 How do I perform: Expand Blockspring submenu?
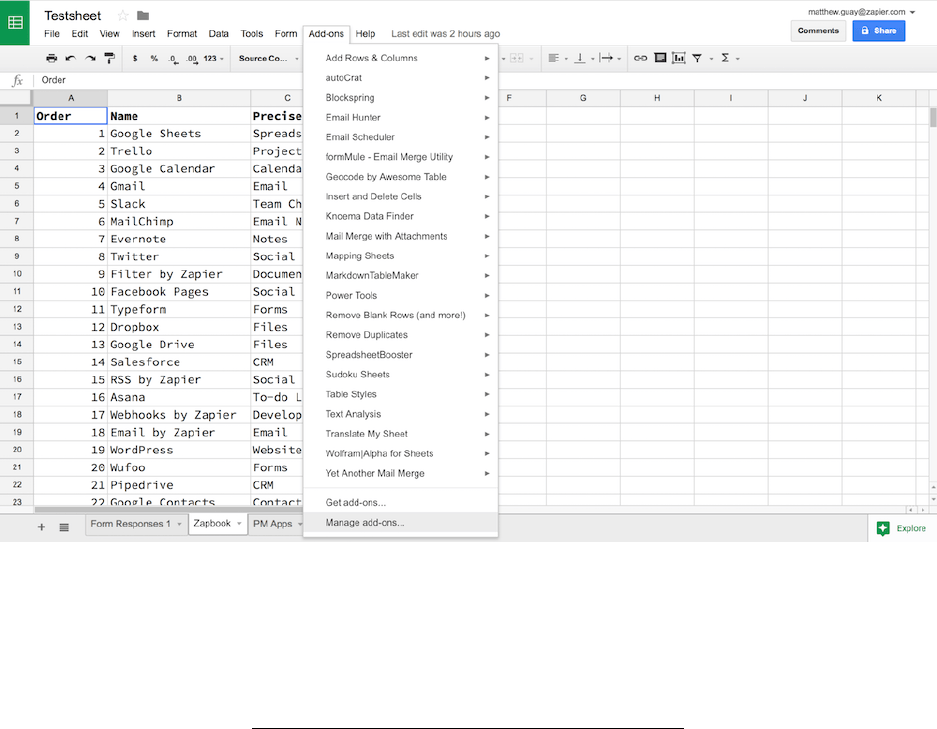pos(400,97)
